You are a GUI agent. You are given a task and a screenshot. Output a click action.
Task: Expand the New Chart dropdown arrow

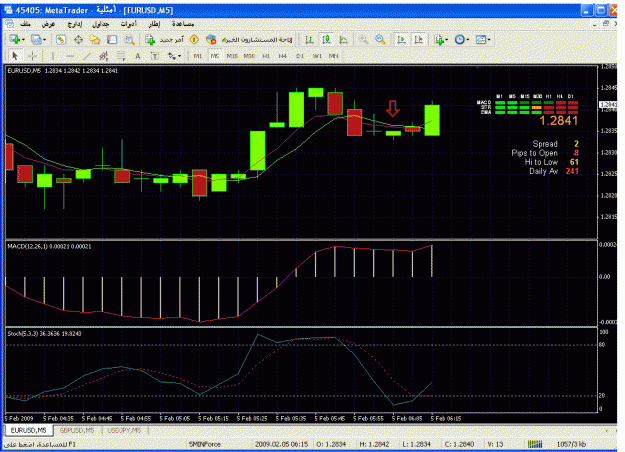(23, 40)
